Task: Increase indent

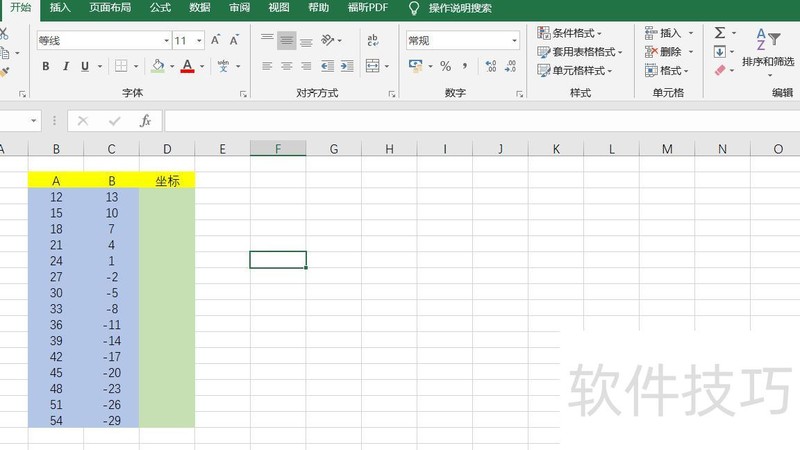Action: coord(347,66)
